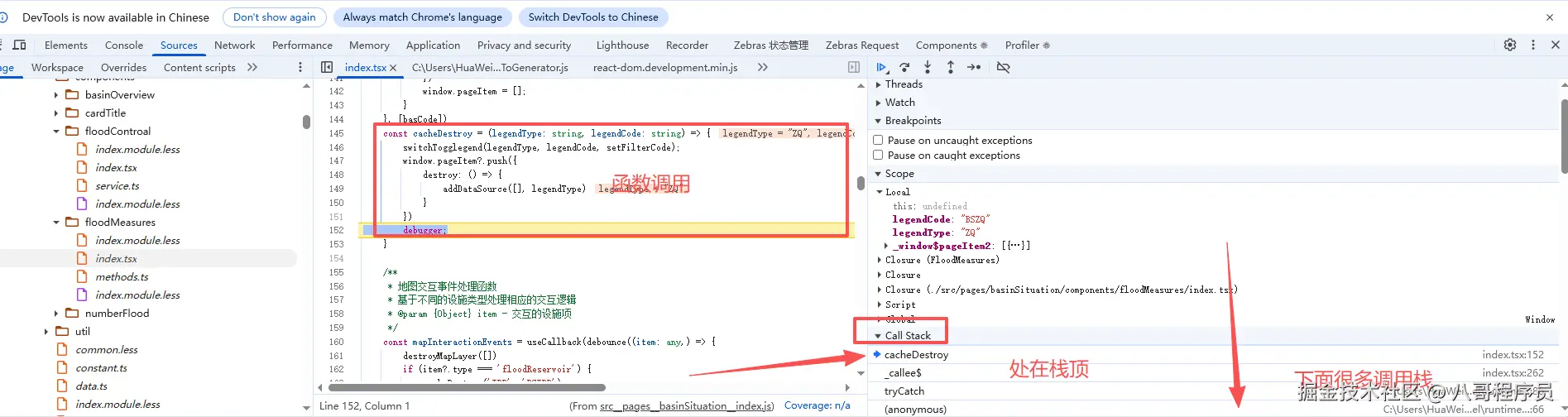The width and height of the screenshot is (1568, 417).
Task: Expand the Script scope
Action: coord(880,304)
